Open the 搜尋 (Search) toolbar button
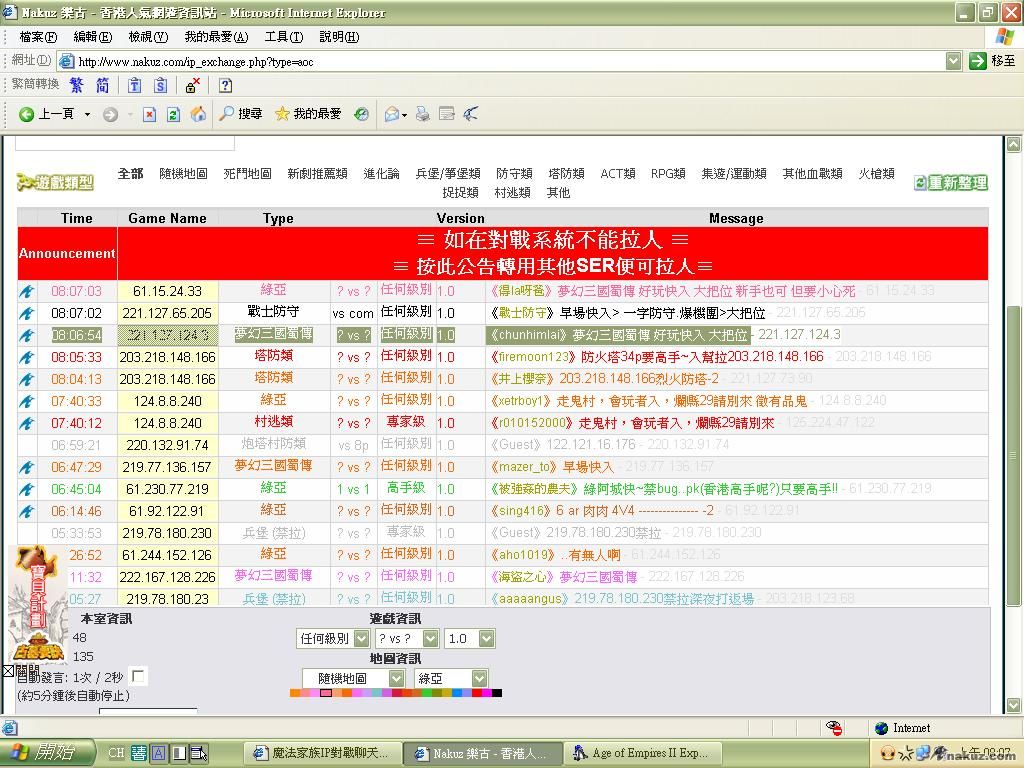The height and width of the screenshot is (768, 1024). click(x=241, y=114)
